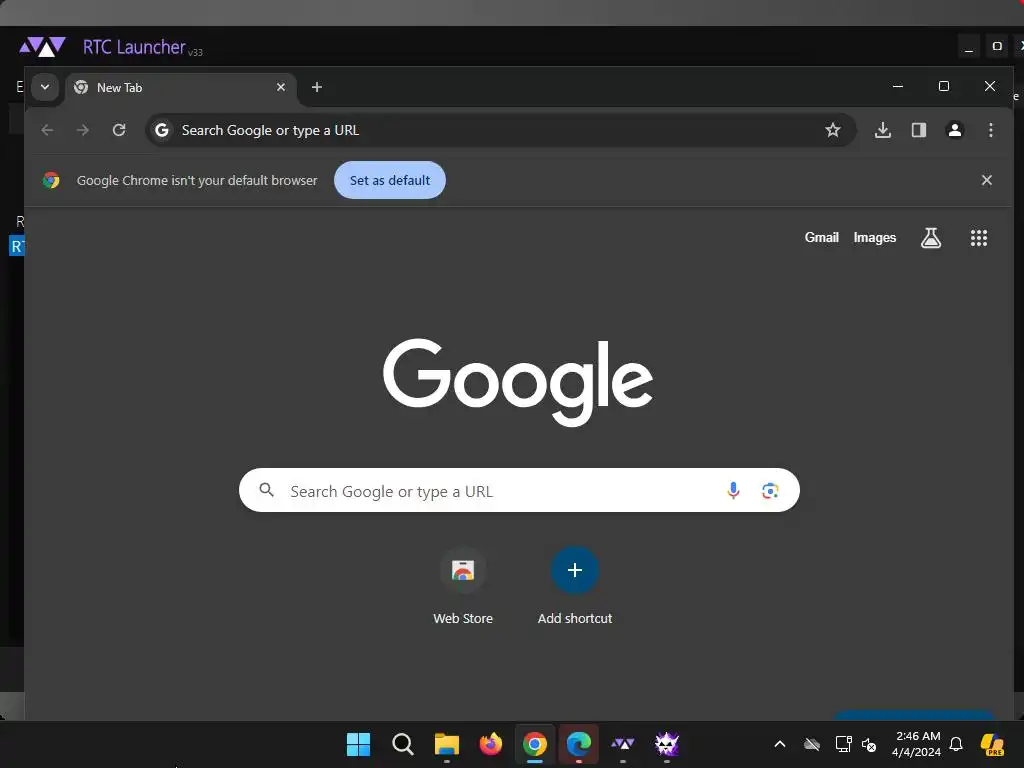Open Chrome downloads icon

(883, 130)
